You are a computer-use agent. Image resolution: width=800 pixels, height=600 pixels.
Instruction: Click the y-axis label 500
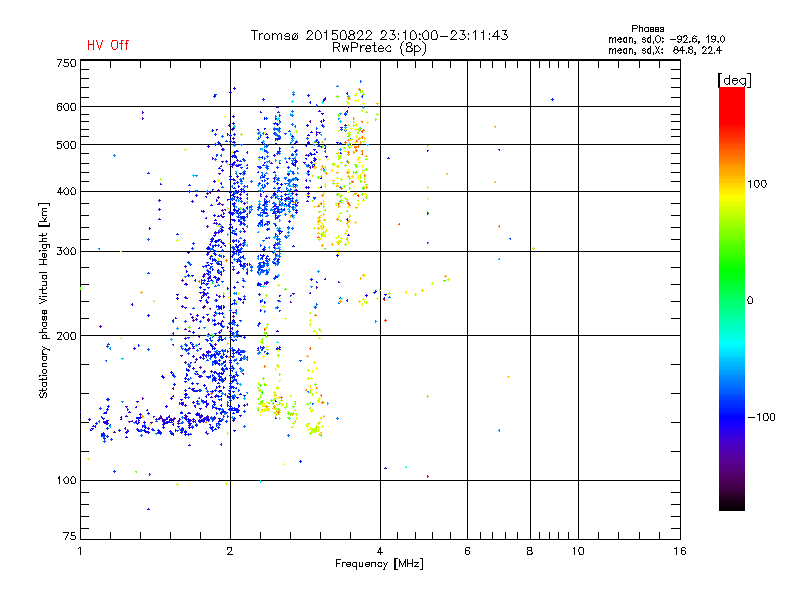[67, 145]
